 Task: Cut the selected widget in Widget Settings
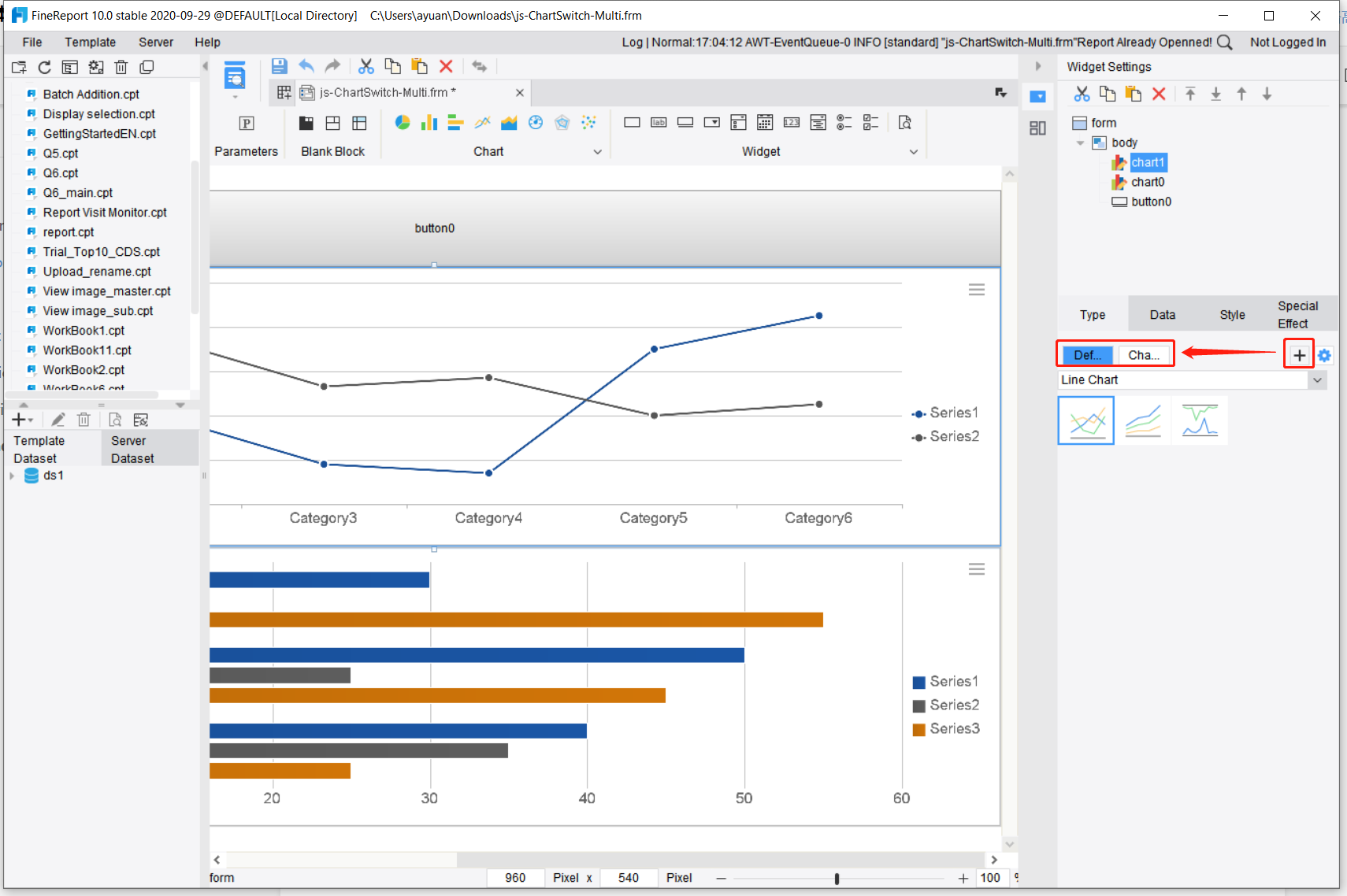click(x=1082, y=94)
